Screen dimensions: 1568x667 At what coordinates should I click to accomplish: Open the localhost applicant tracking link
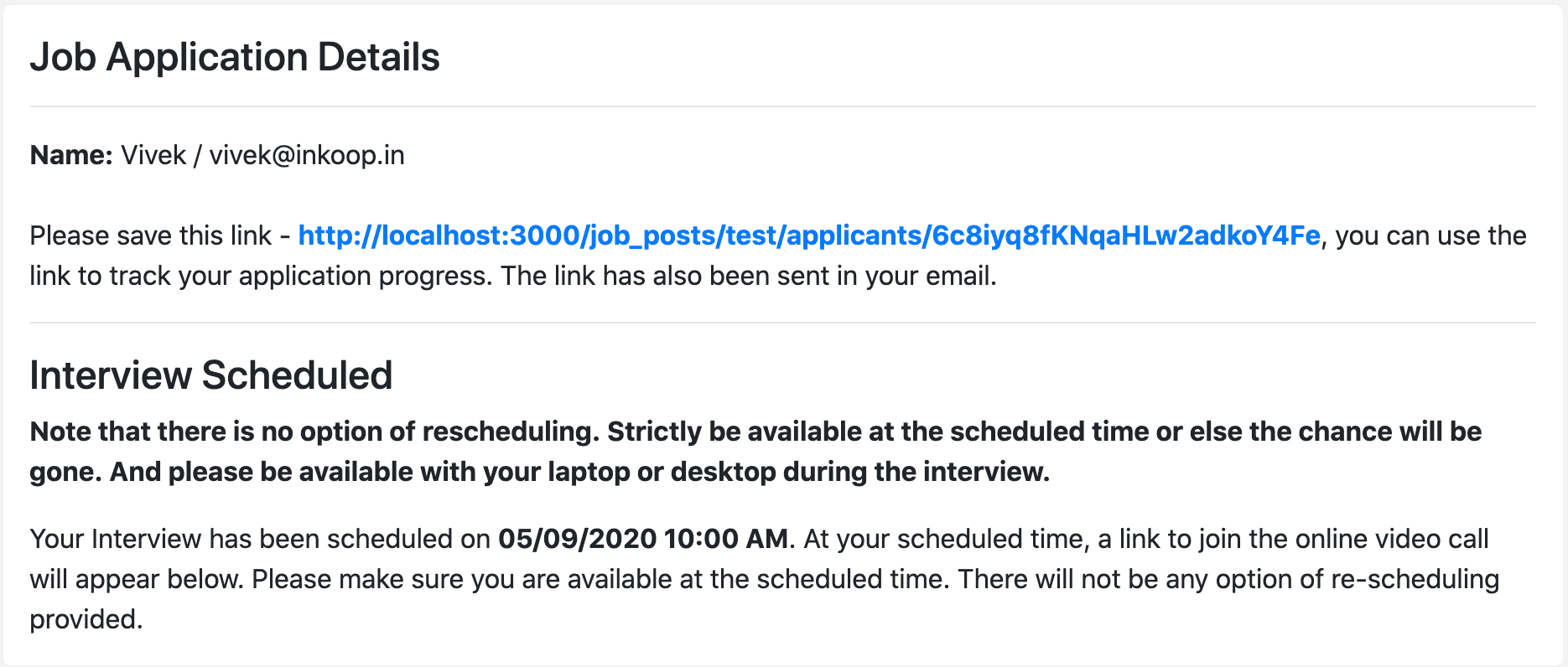point(809,235)
